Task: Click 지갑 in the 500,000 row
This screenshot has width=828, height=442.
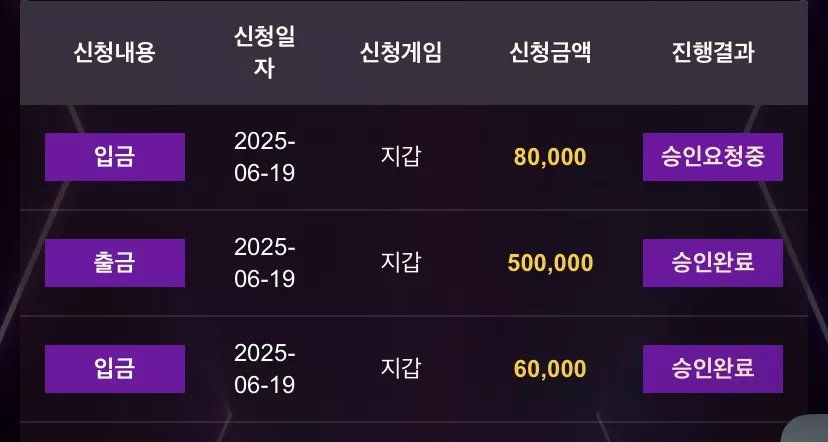Action: [x=401, y=262]
